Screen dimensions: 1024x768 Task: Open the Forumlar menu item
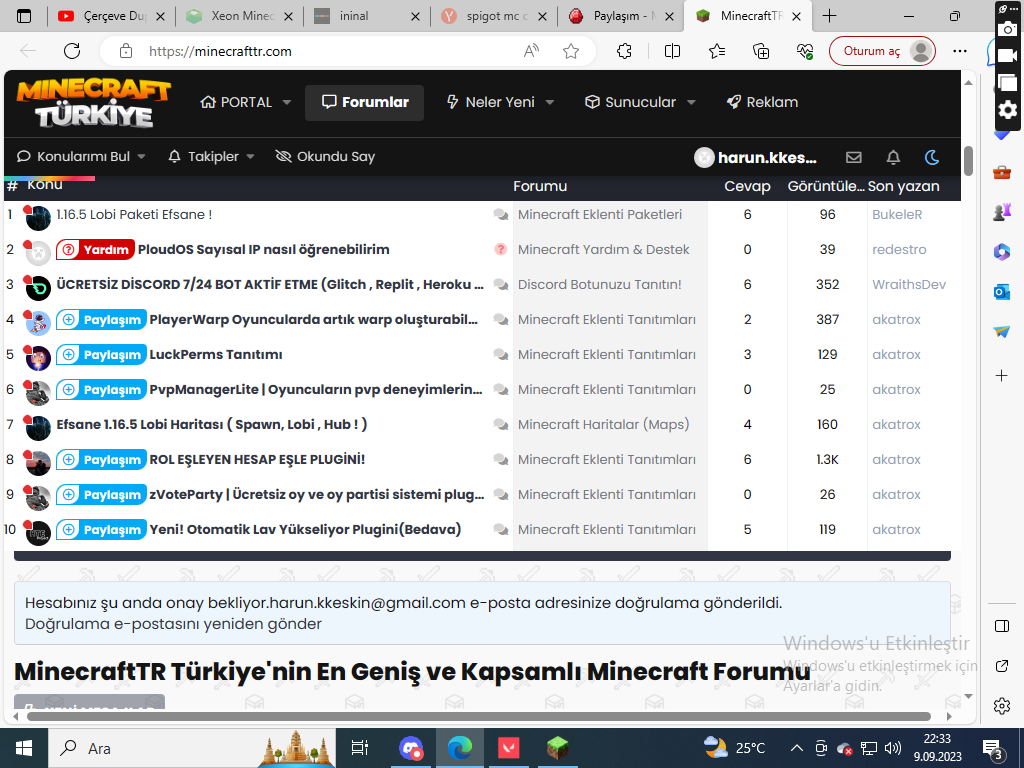[x=364, y=102]
